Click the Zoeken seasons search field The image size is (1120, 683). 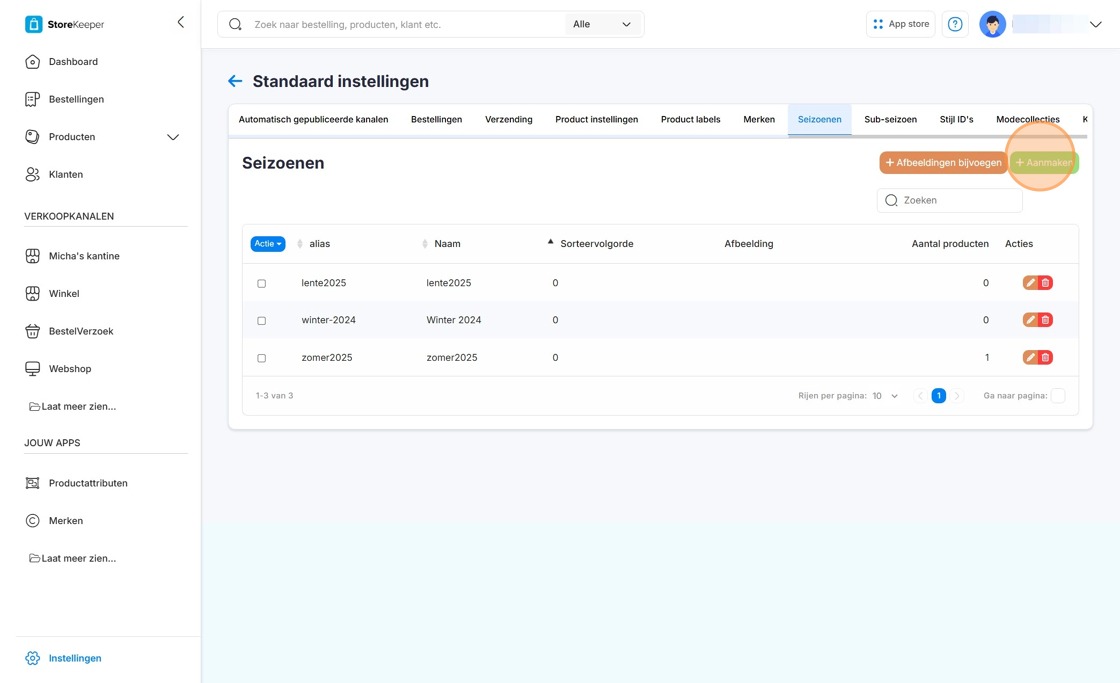[949, 200]
